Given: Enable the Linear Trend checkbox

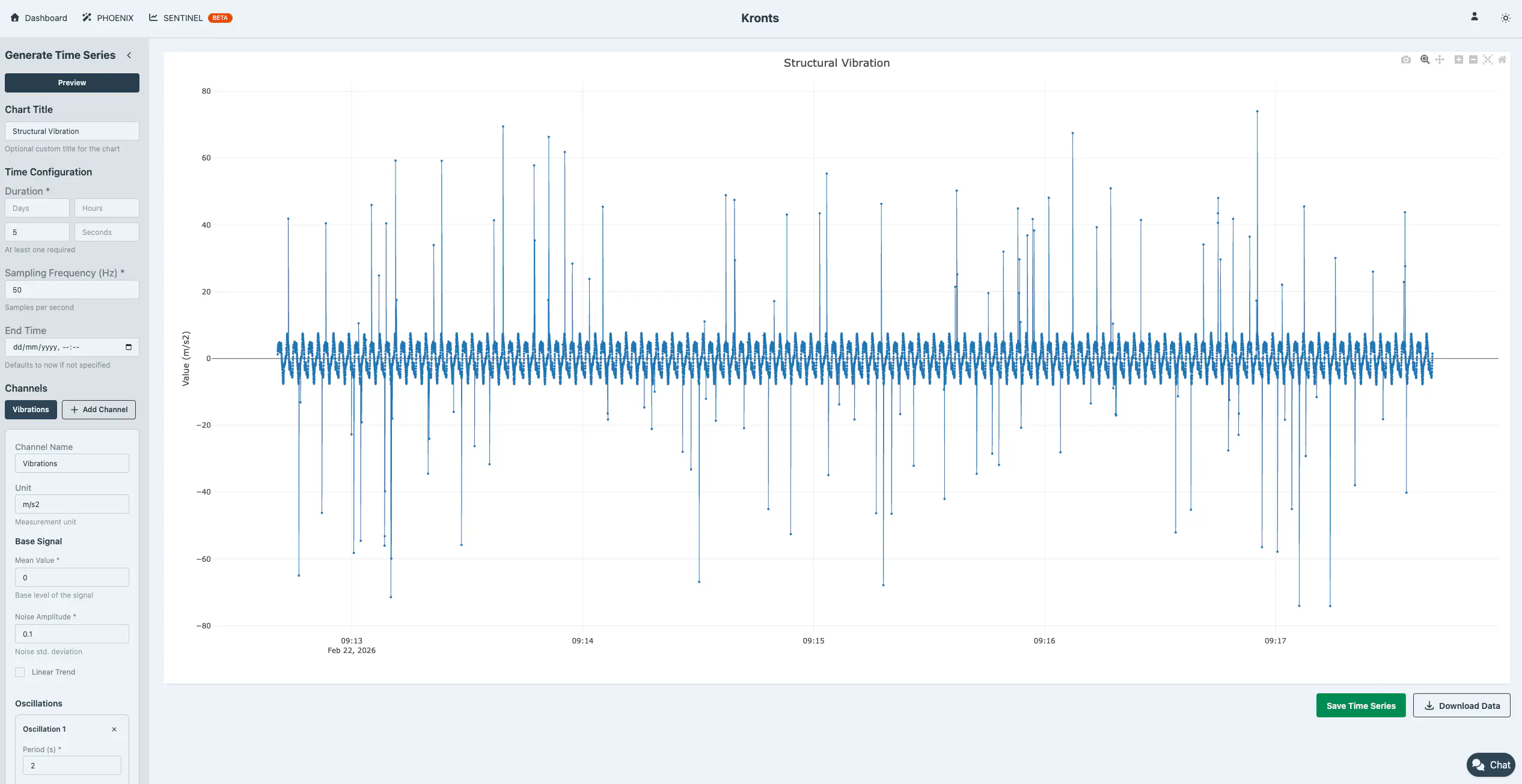Looking at the screenshot, I should 19,672.
